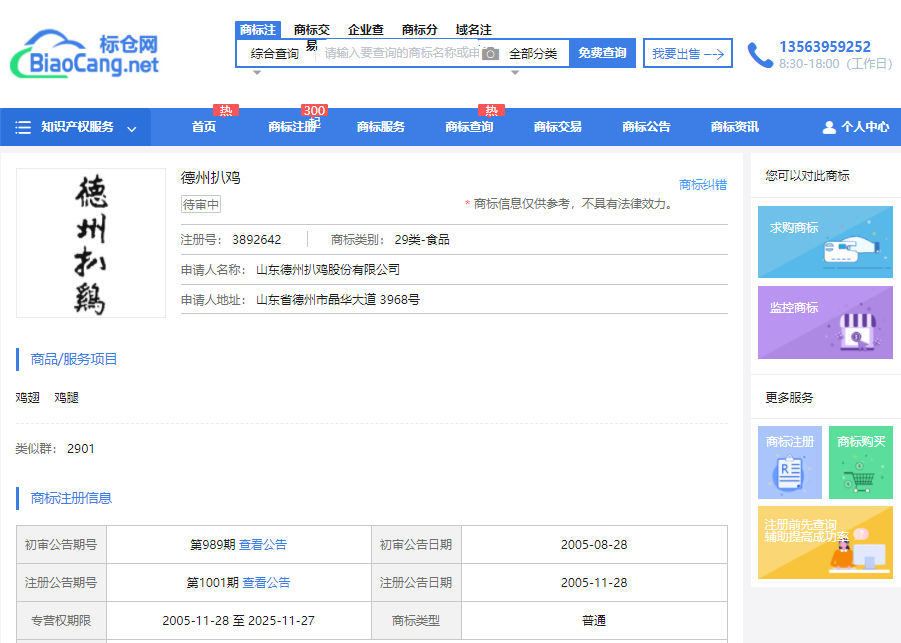Open the 监控商标 banner
The image size is (901, 643).
point(825,322)
